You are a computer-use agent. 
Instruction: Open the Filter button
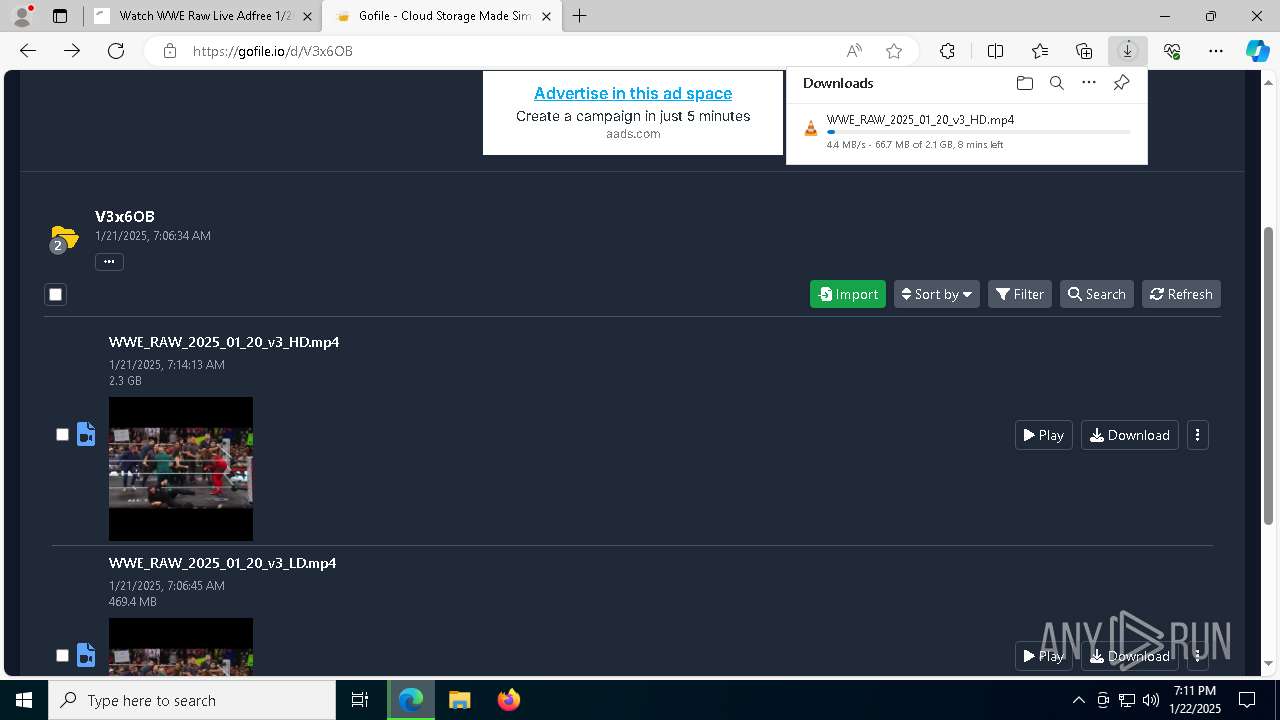1020,294
